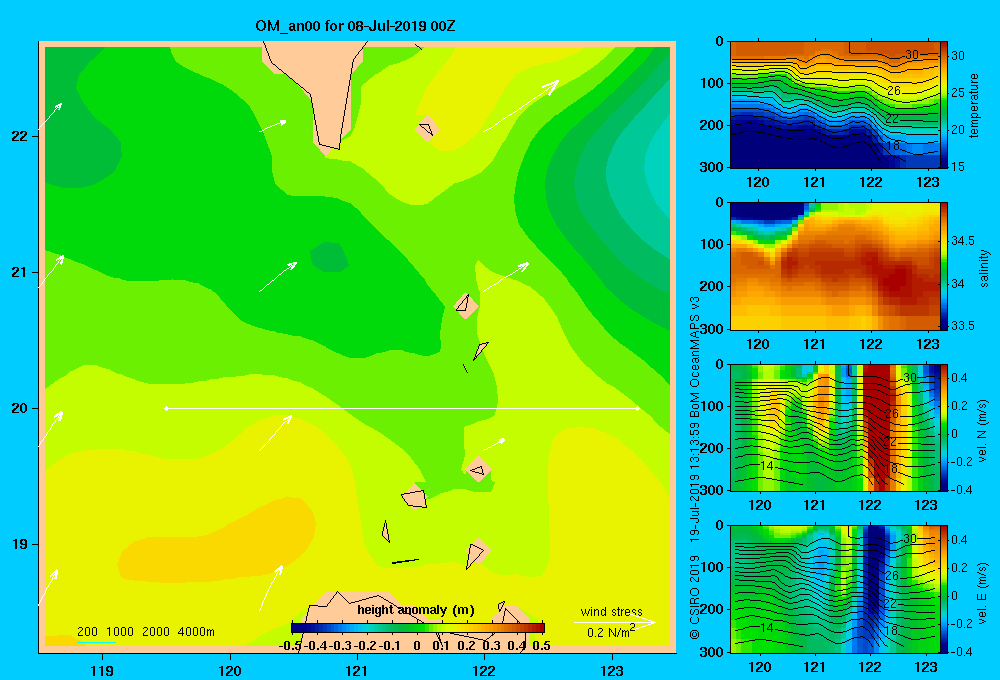
Task: Click the salinity color bar
Action: (944, 266)
